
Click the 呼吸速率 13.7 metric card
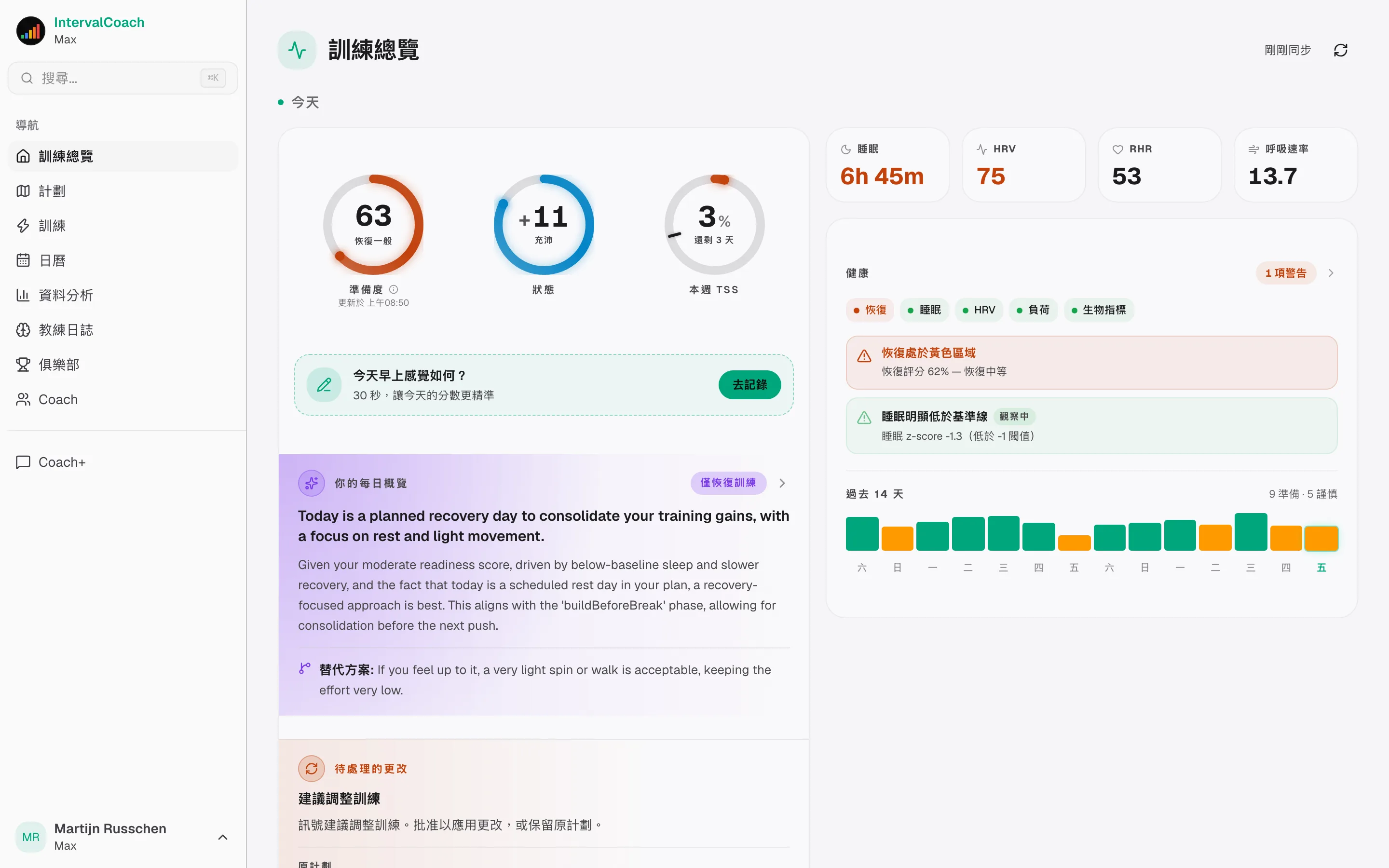(1295, 165)
